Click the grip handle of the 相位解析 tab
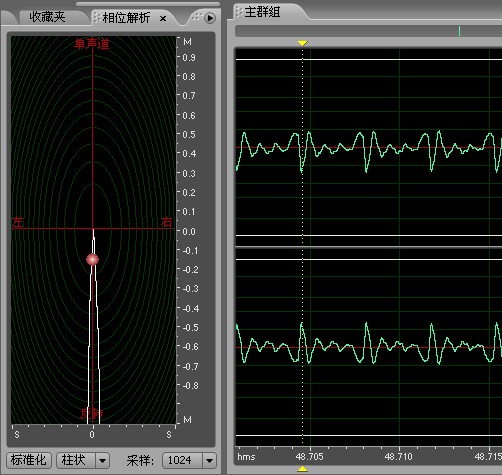 coord(97,18)
